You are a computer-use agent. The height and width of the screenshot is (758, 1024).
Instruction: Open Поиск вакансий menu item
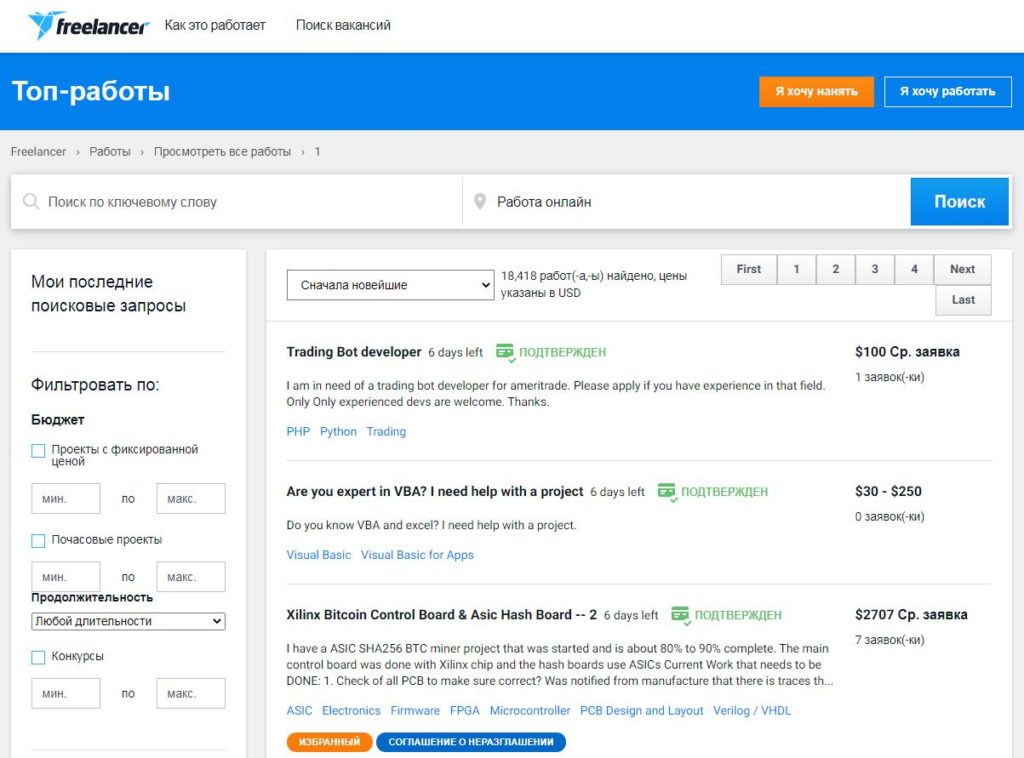tap(343, 25)
